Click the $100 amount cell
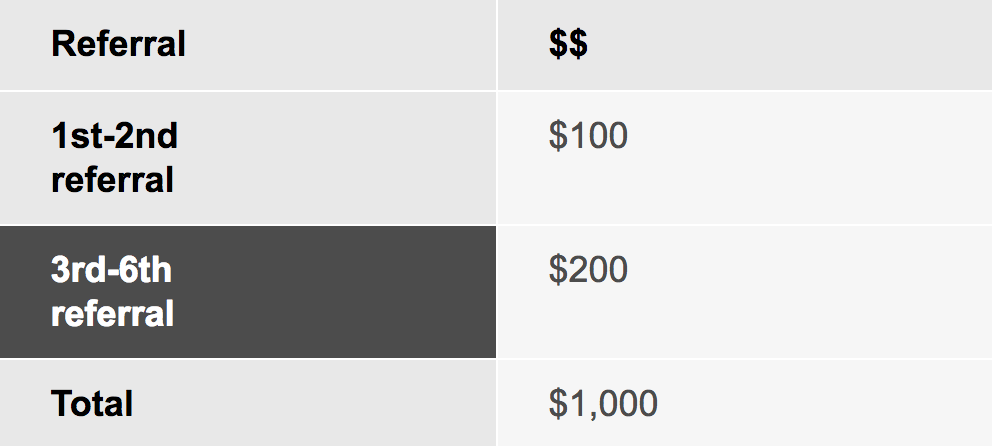 [745, 158]
